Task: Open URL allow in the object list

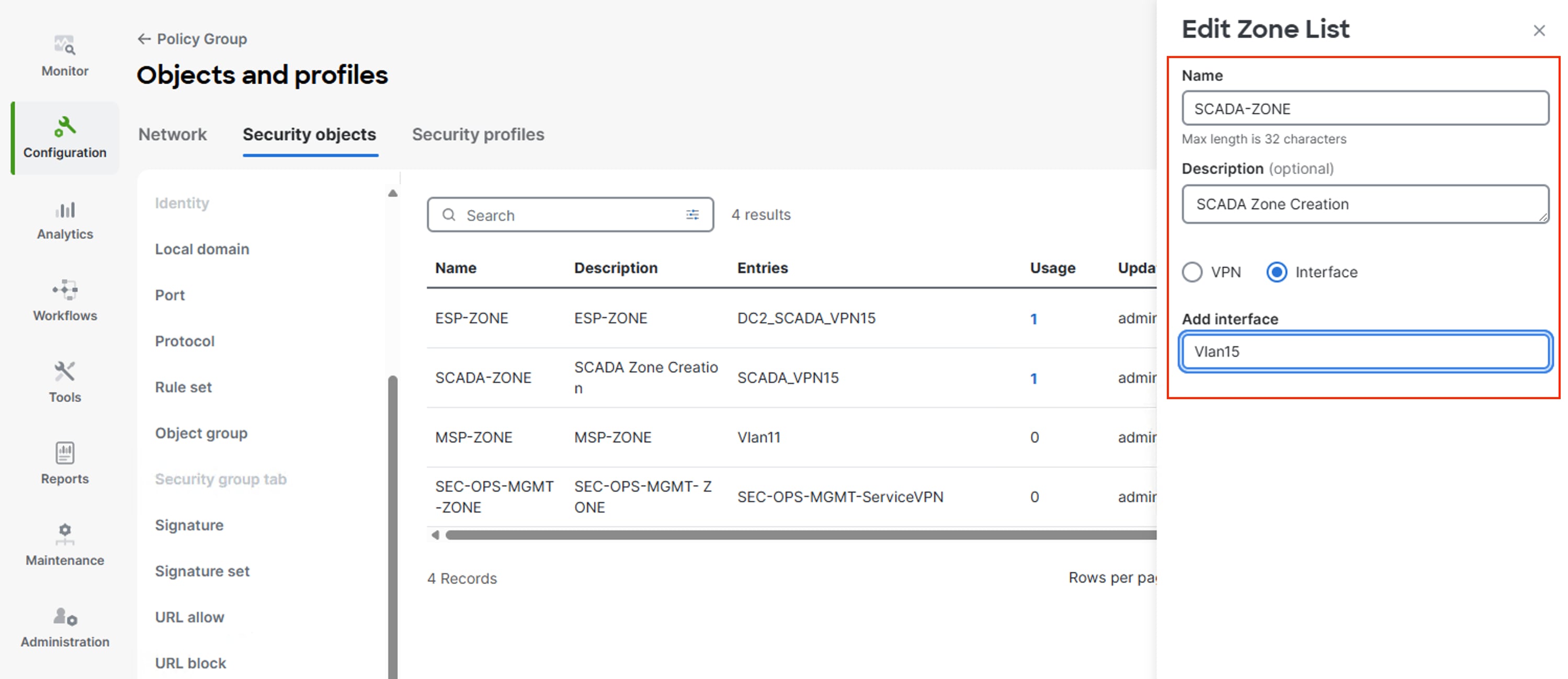Action: [x=189, y=617]
